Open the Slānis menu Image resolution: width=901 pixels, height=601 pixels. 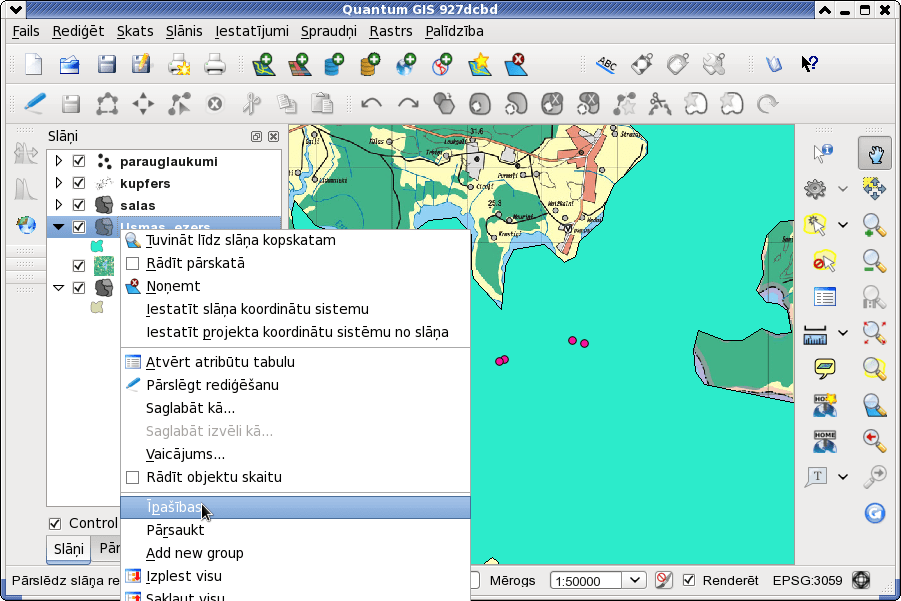(x=184, y=31)
